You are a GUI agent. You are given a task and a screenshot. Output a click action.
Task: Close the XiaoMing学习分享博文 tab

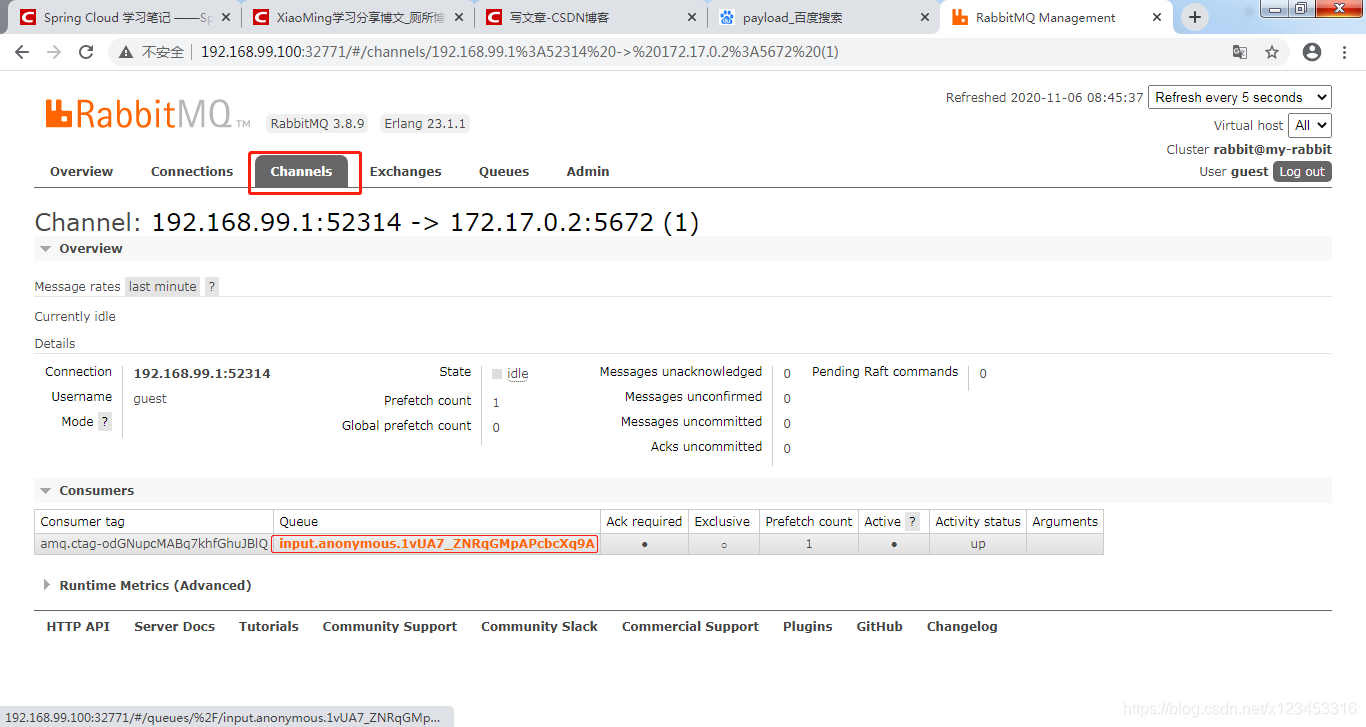(x=460, y=17)
